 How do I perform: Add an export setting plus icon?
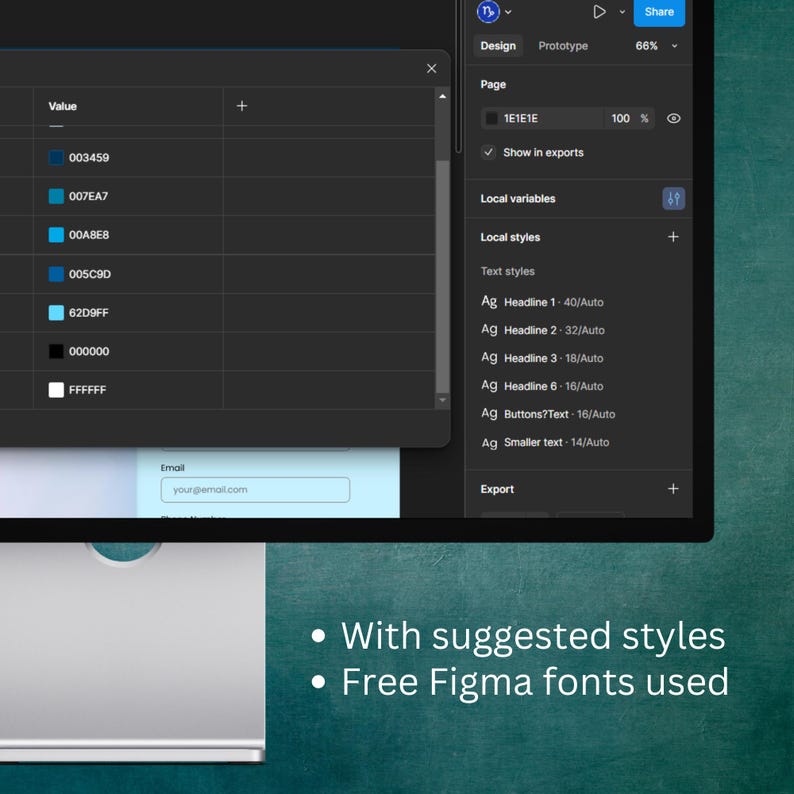pyautogui.click(x=673, y=489)
